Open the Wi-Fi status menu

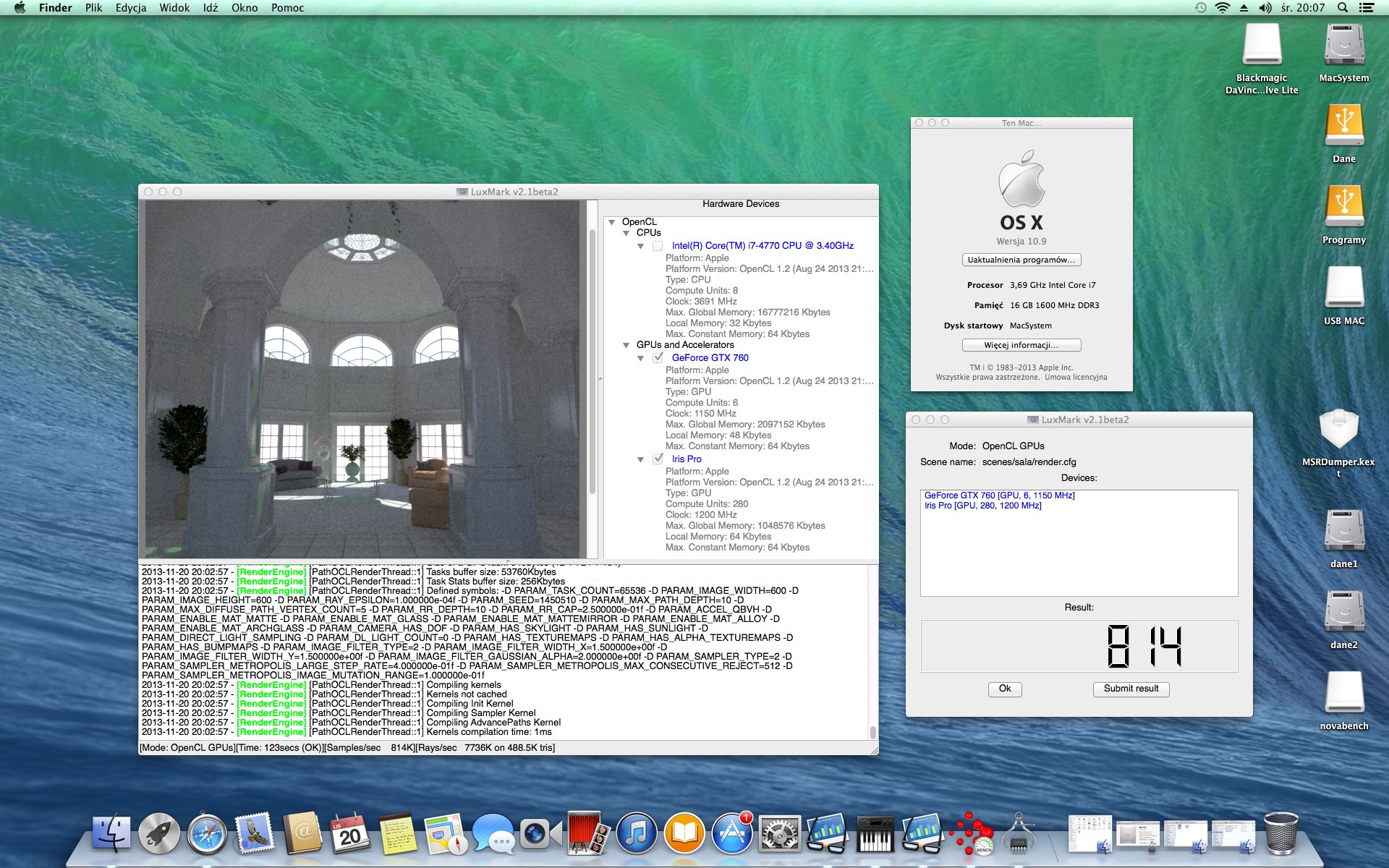click(1223, 8)
